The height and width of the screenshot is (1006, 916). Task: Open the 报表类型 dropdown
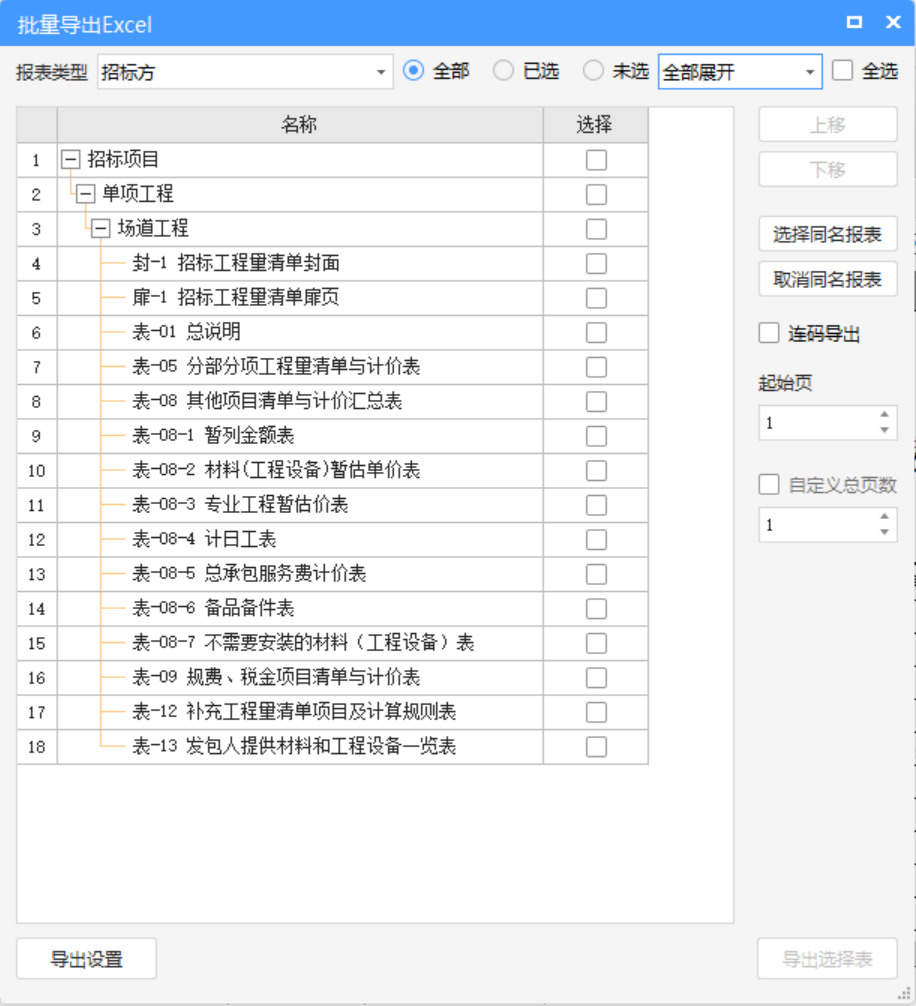pos(380,72)
